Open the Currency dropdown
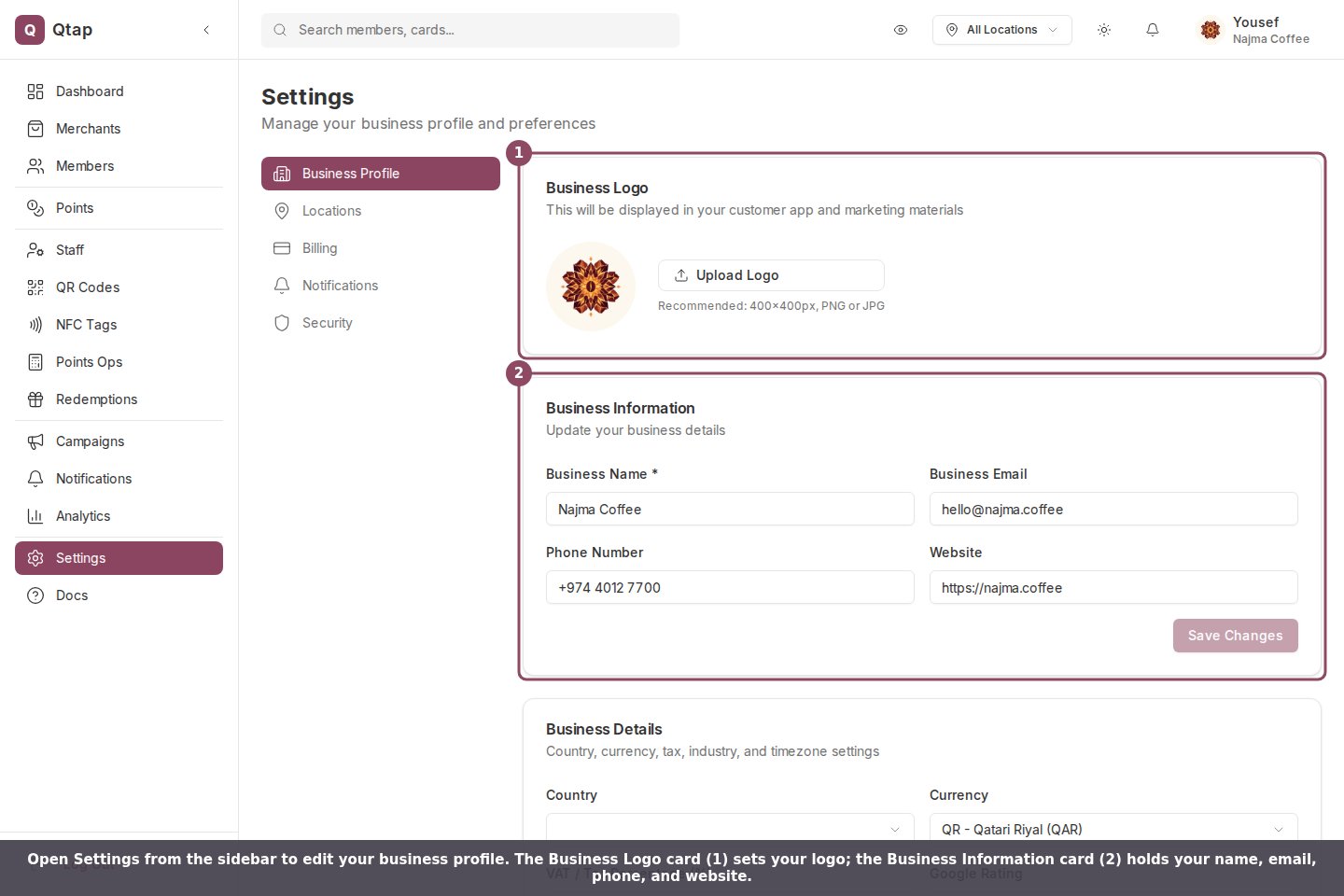Image resolution: width=1344 pixels, height=896 pixels. tap(1113, 829)
